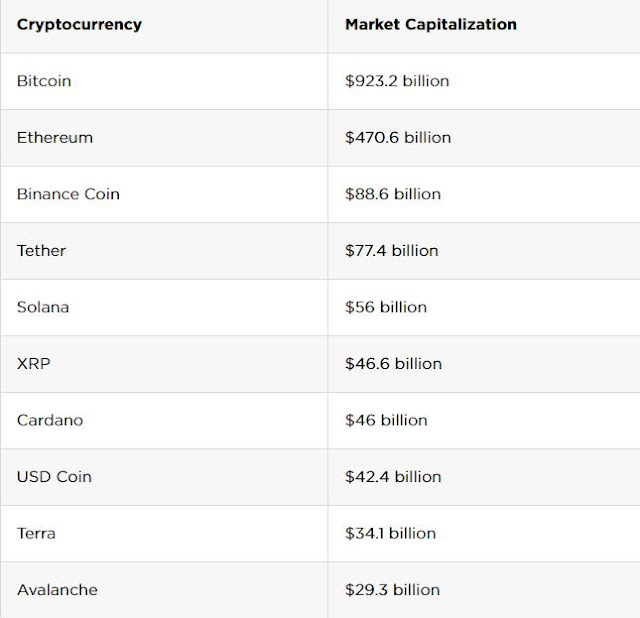Screen dimensions: 640x618
Task: Click the $56 billion value
Action: tap(386, 307)
